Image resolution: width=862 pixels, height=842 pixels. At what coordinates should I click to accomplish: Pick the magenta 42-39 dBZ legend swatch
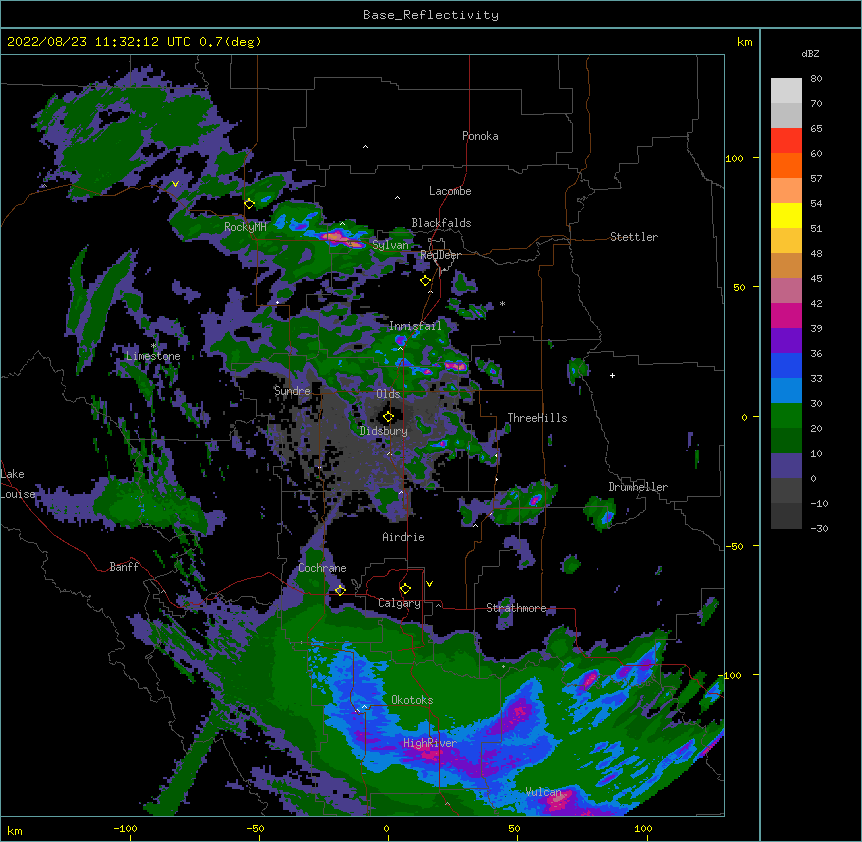coord(786,315)
